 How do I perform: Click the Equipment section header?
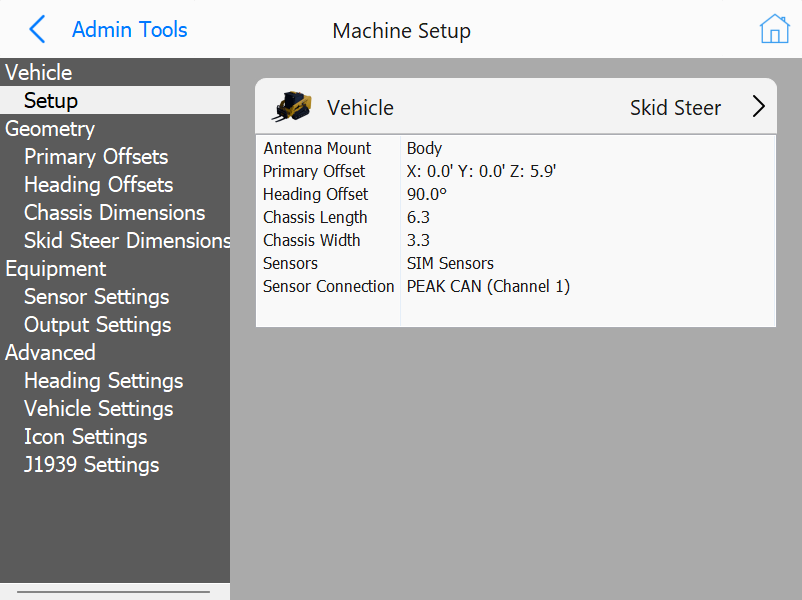click(56, 269)
